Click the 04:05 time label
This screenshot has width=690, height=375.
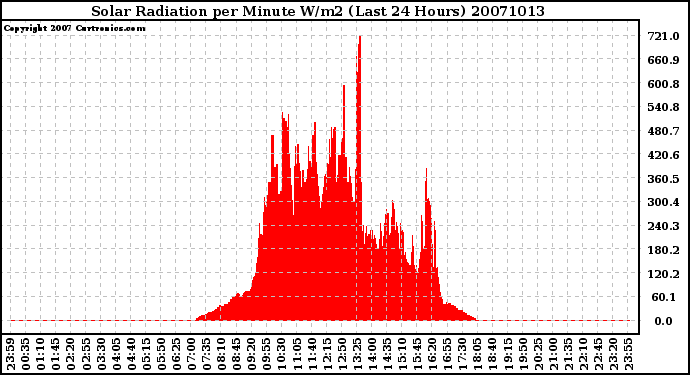116,354
